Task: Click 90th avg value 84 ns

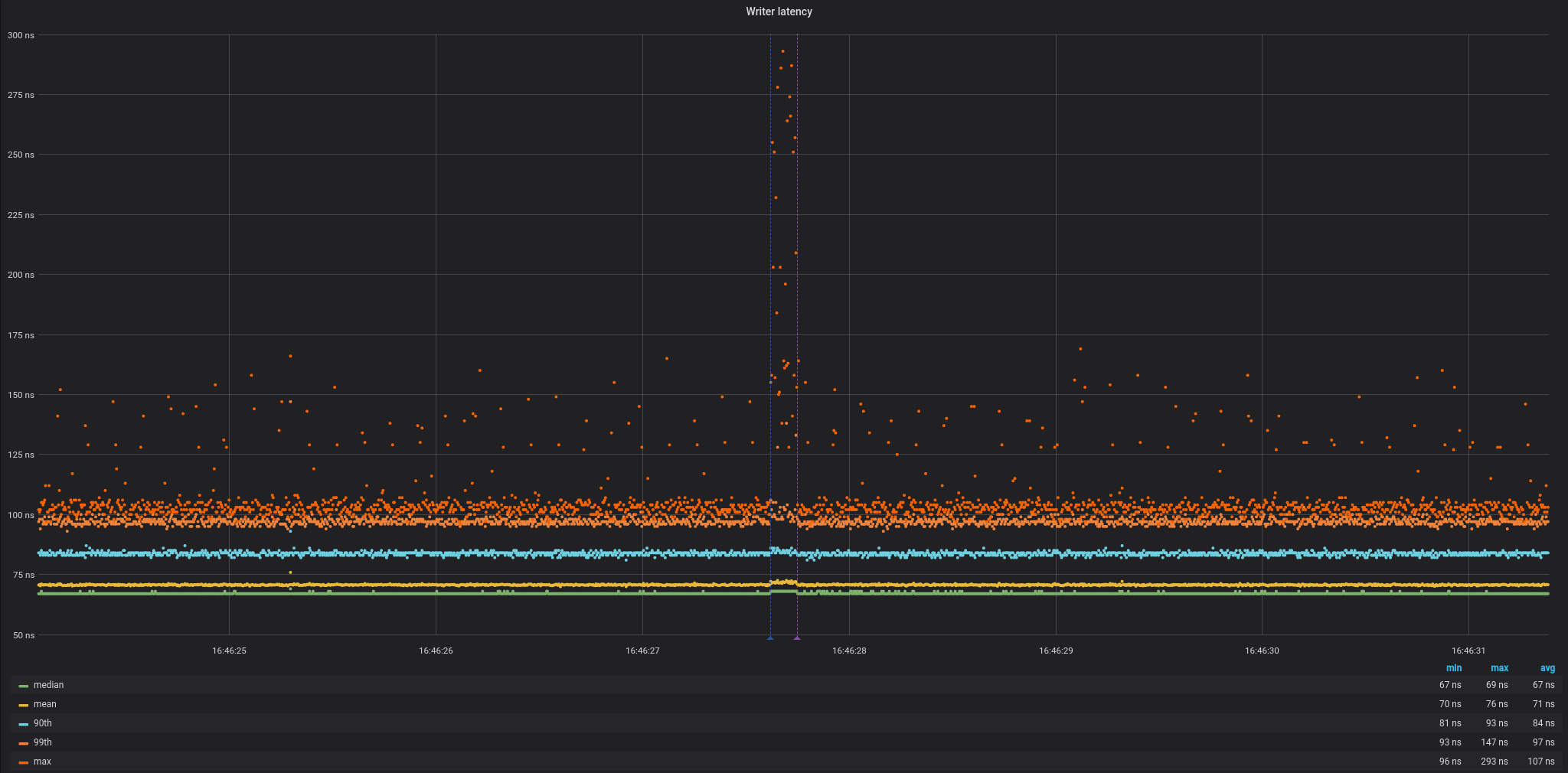Action: coord(1543,723)
